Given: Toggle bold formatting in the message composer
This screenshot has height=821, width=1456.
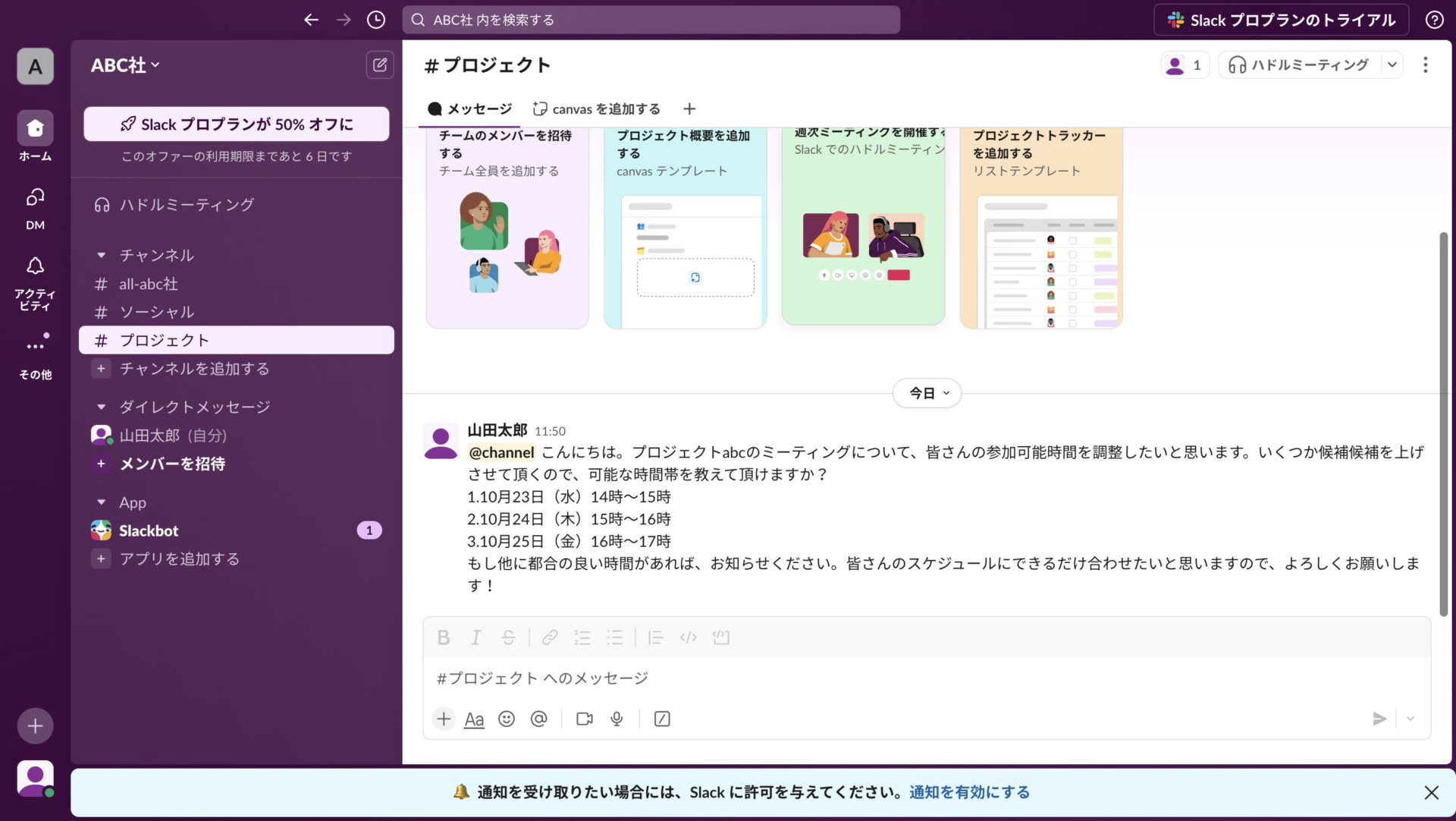Looking at the screenshot, I should [x=443, y=637].
